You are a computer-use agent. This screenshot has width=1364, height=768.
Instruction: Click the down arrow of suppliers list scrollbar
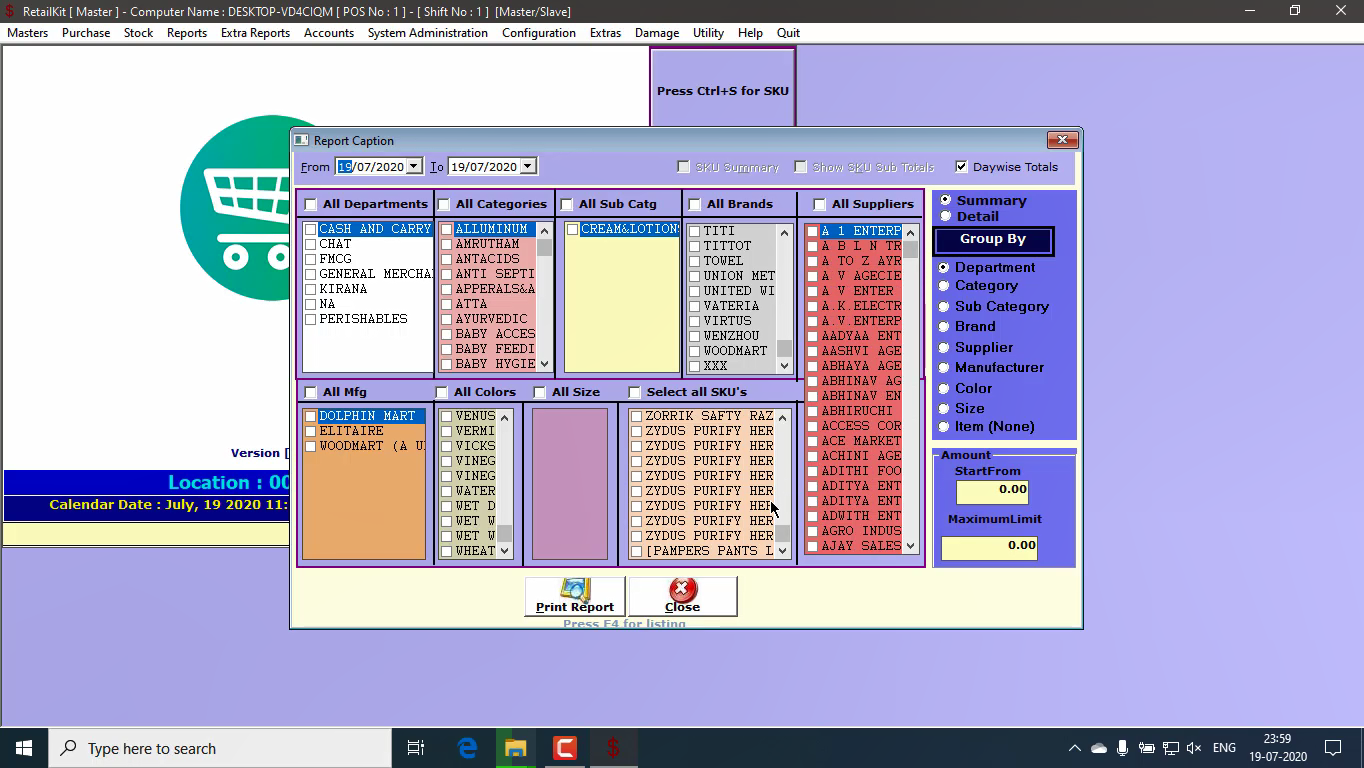click(x=910, y=546)
